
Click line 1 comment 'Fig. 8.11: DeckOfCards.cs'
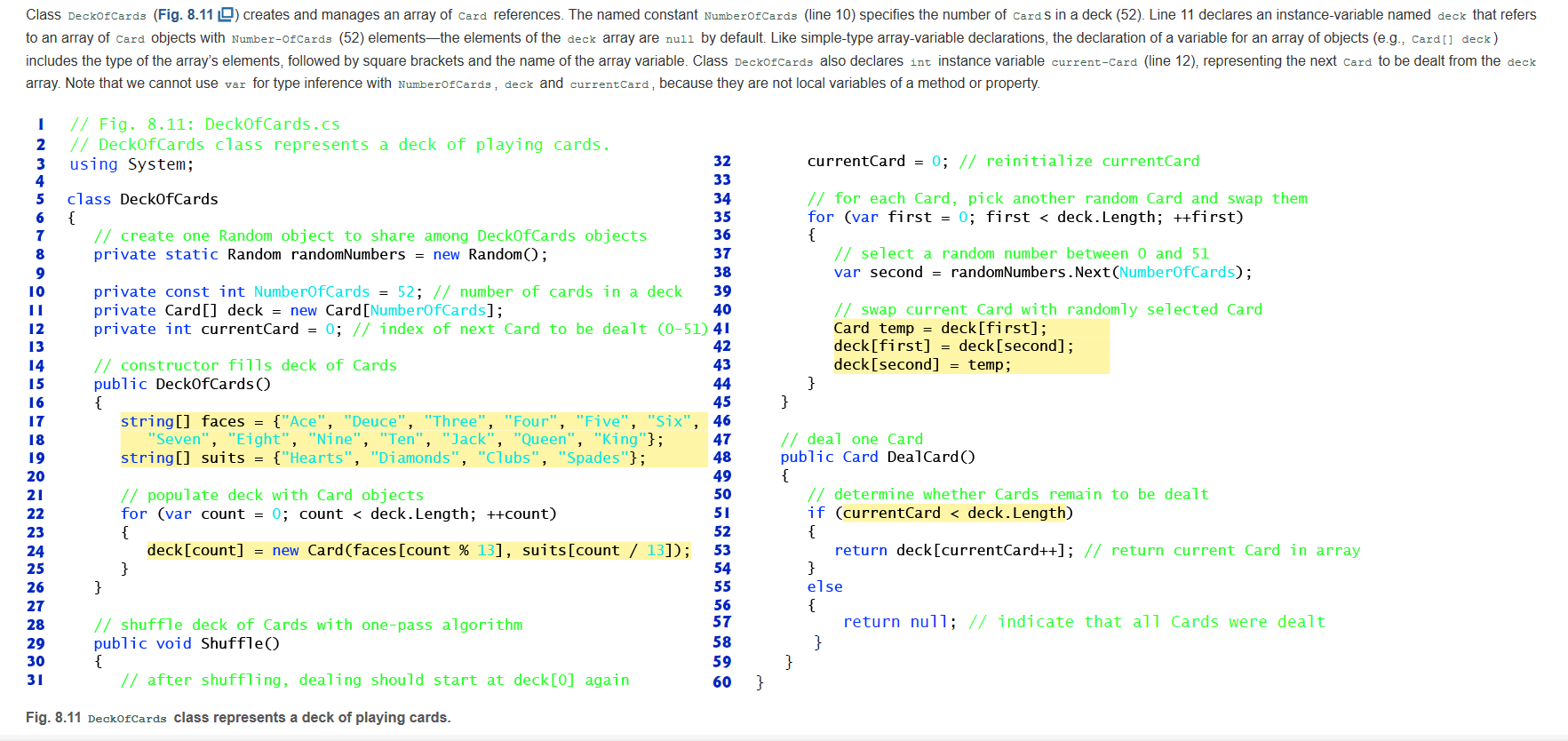pos(204,124)
